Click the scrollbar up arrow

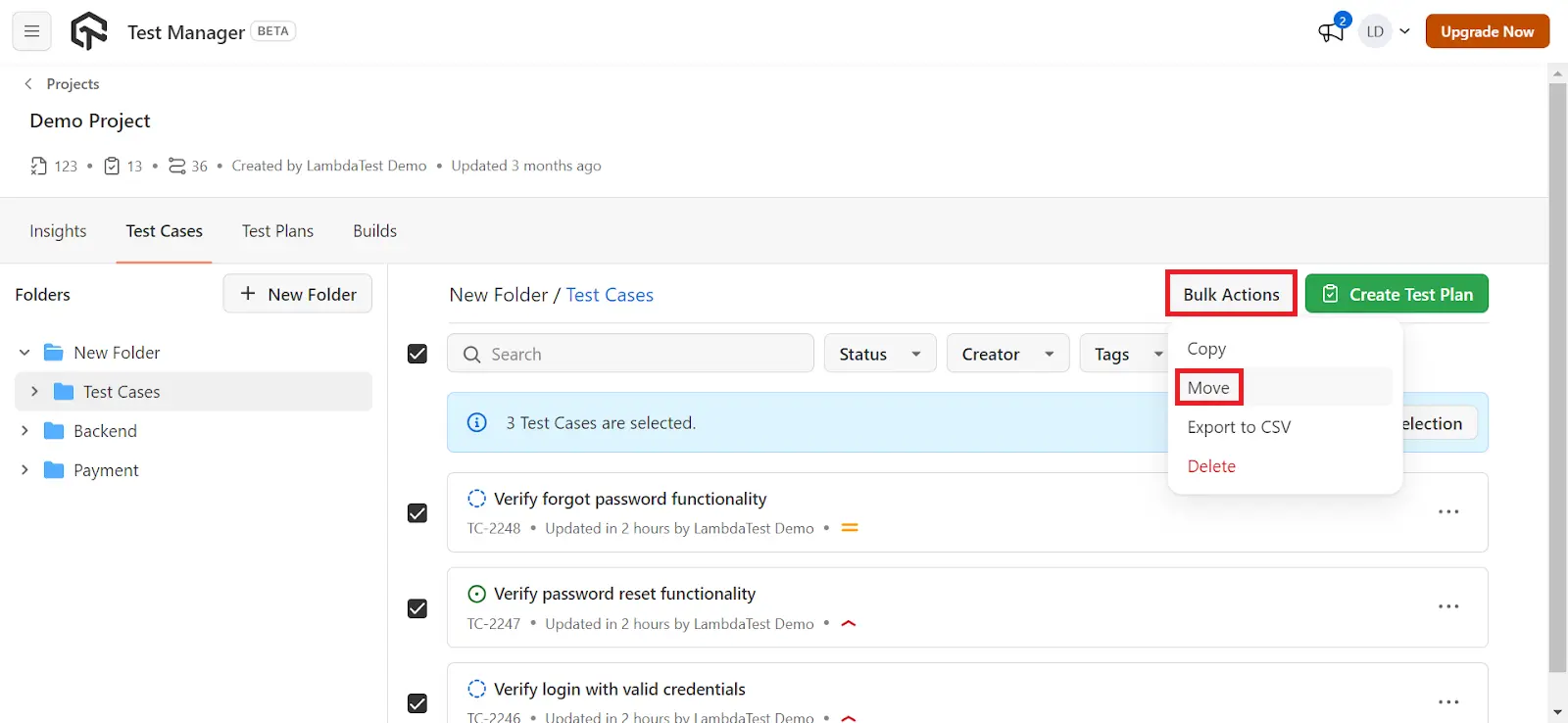tap(1557, 72)
